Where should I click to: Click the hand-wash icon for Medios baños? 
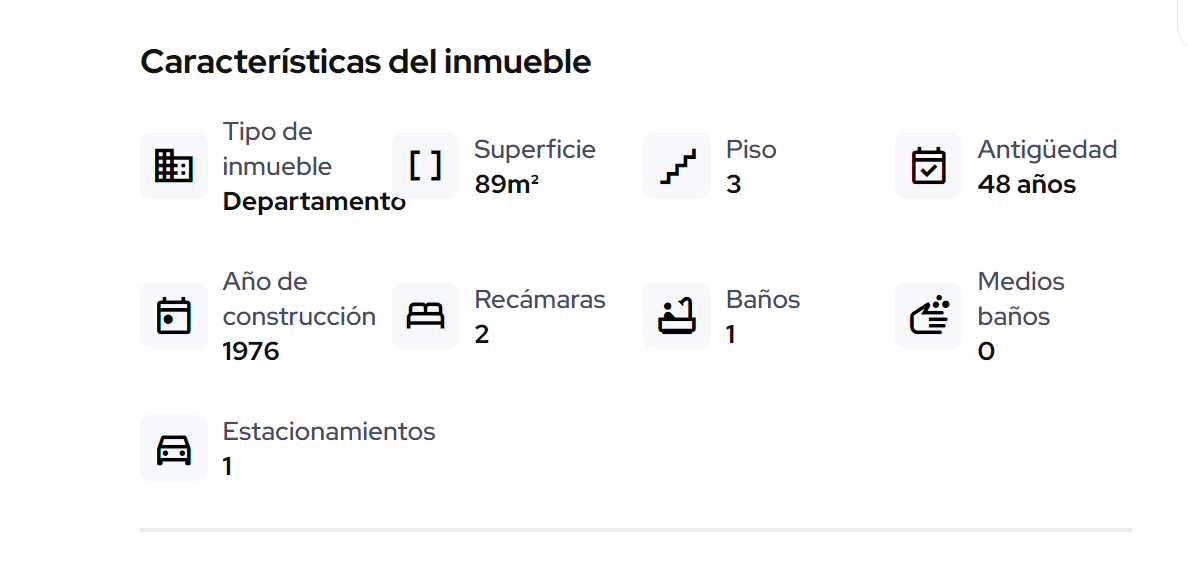pos(928,315)
